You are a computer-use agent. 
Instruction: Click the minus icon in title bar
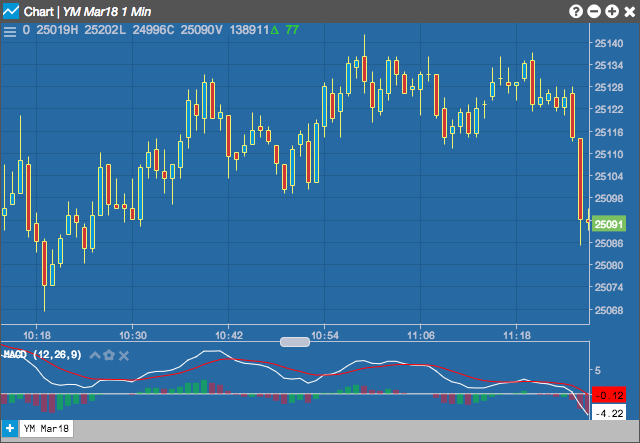[x=594, y=11]
